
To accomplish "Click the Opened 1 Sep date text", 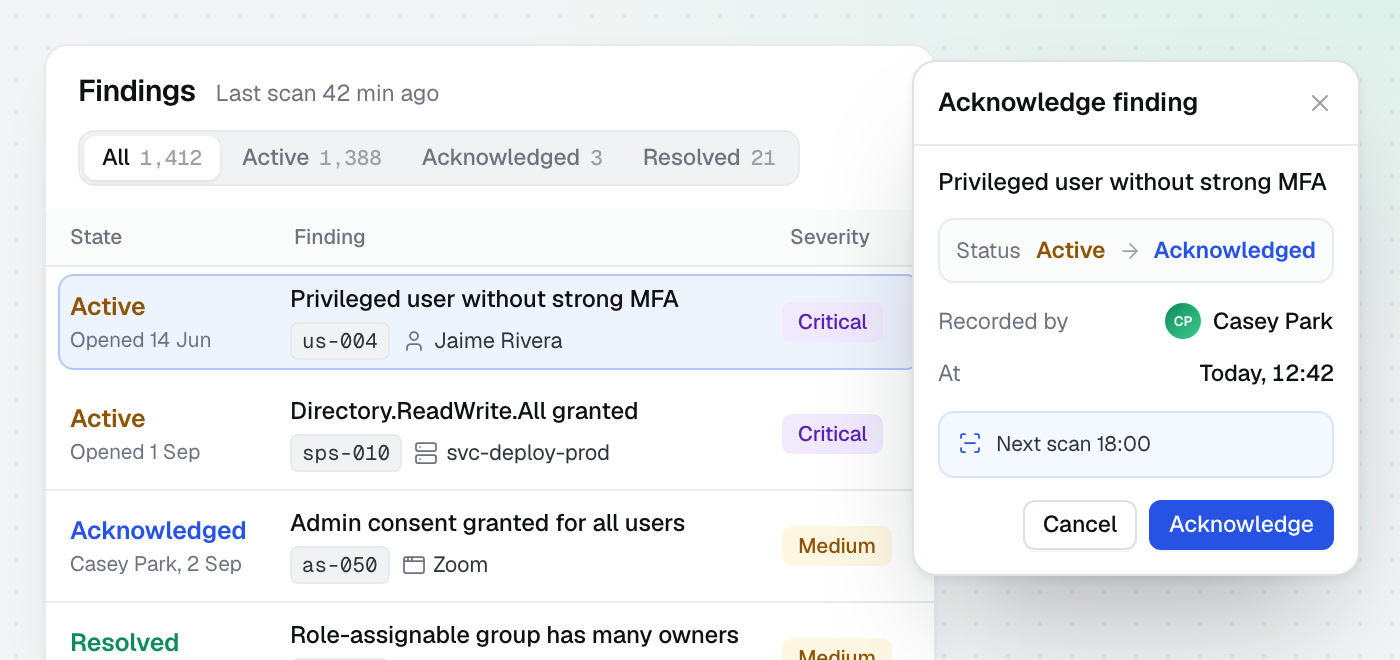I will pyautogui.click(x=135, y=452).
